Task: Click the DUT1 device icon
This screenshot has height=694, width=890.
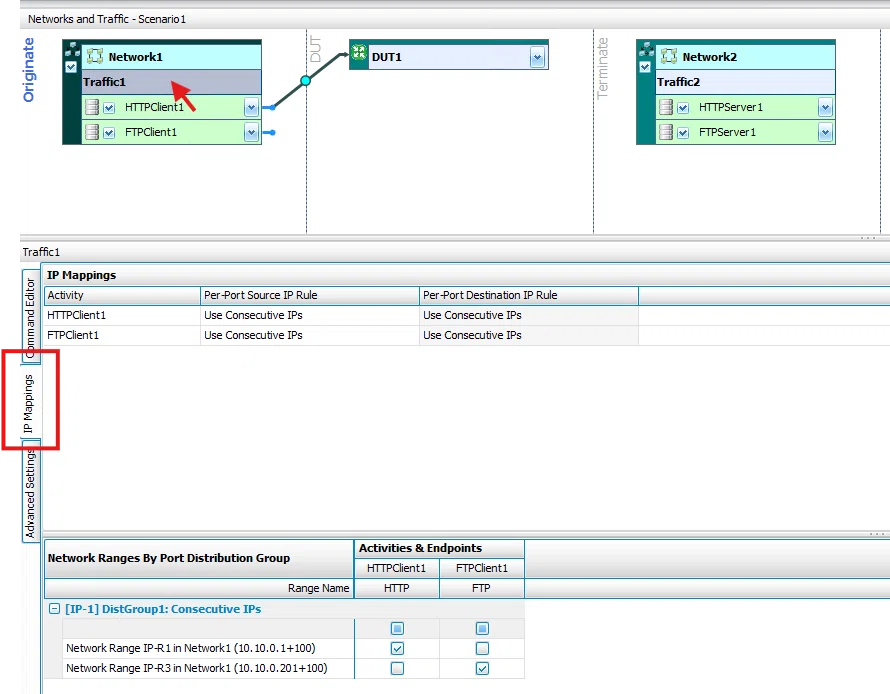Action: (358, 53)
